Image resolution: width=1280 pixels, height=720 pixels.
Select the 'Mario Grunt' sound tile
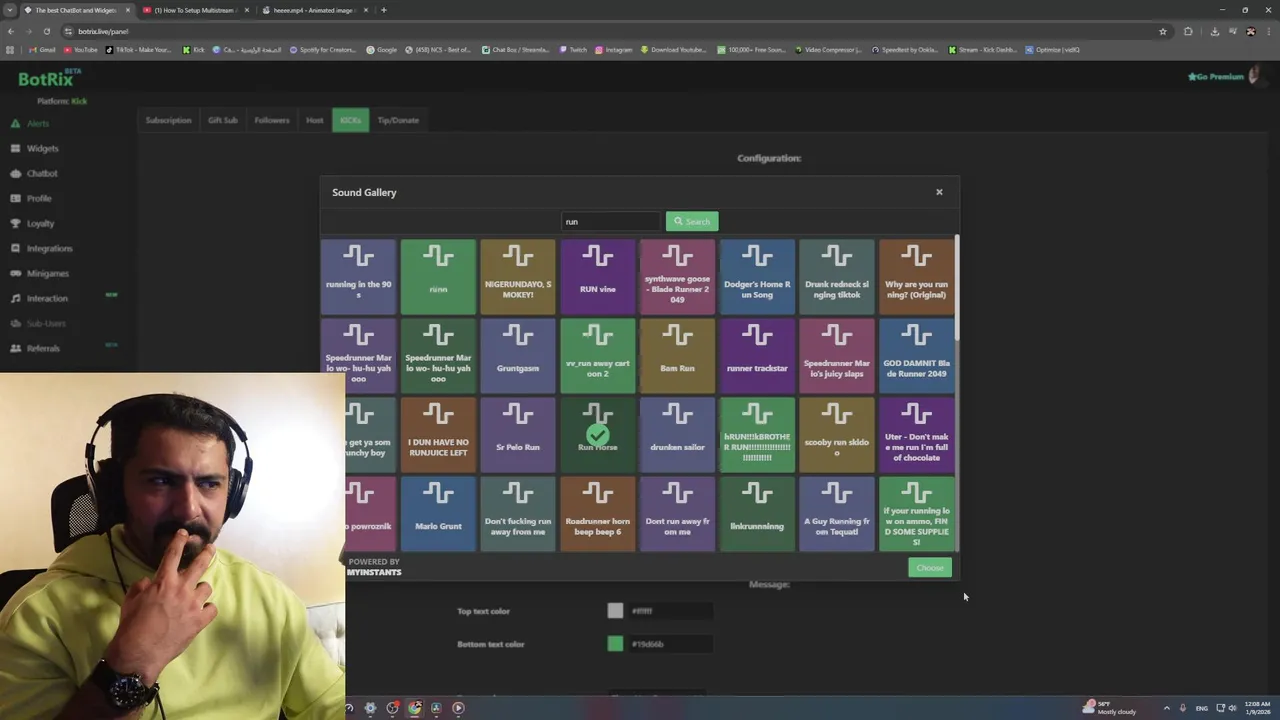pyautogui.click(x=438, y=514)
